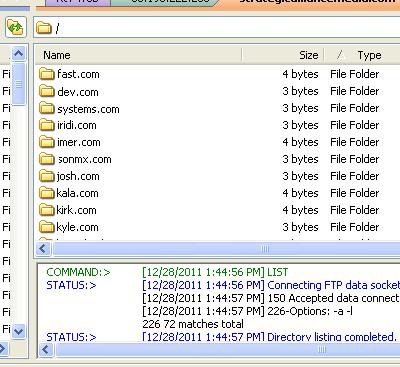Select the kala.com folder icon
This screenshot has width=400, height=367.
click(47, 193)
